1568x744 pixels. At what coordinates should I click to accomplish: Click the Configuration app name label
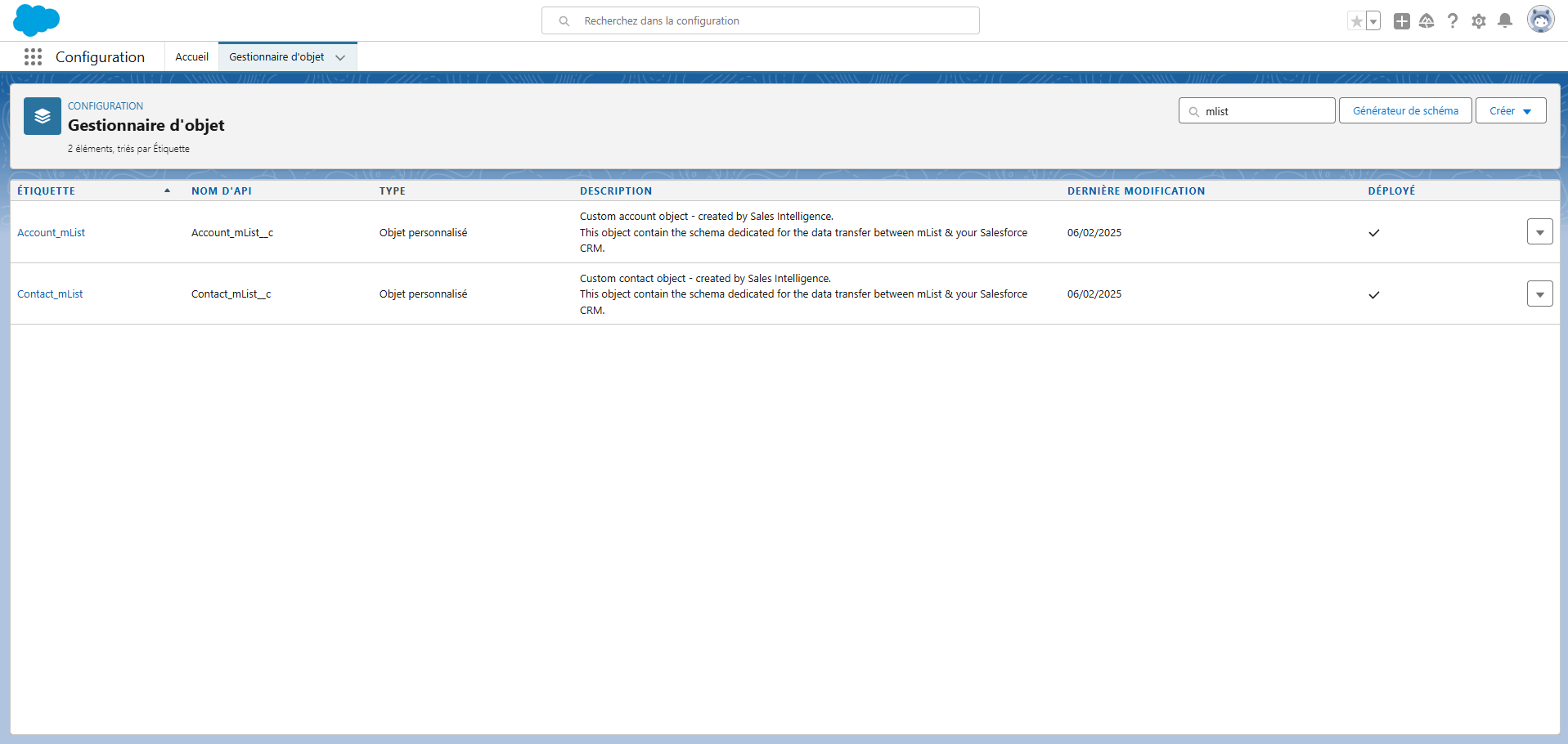click(x=100, y=57)
